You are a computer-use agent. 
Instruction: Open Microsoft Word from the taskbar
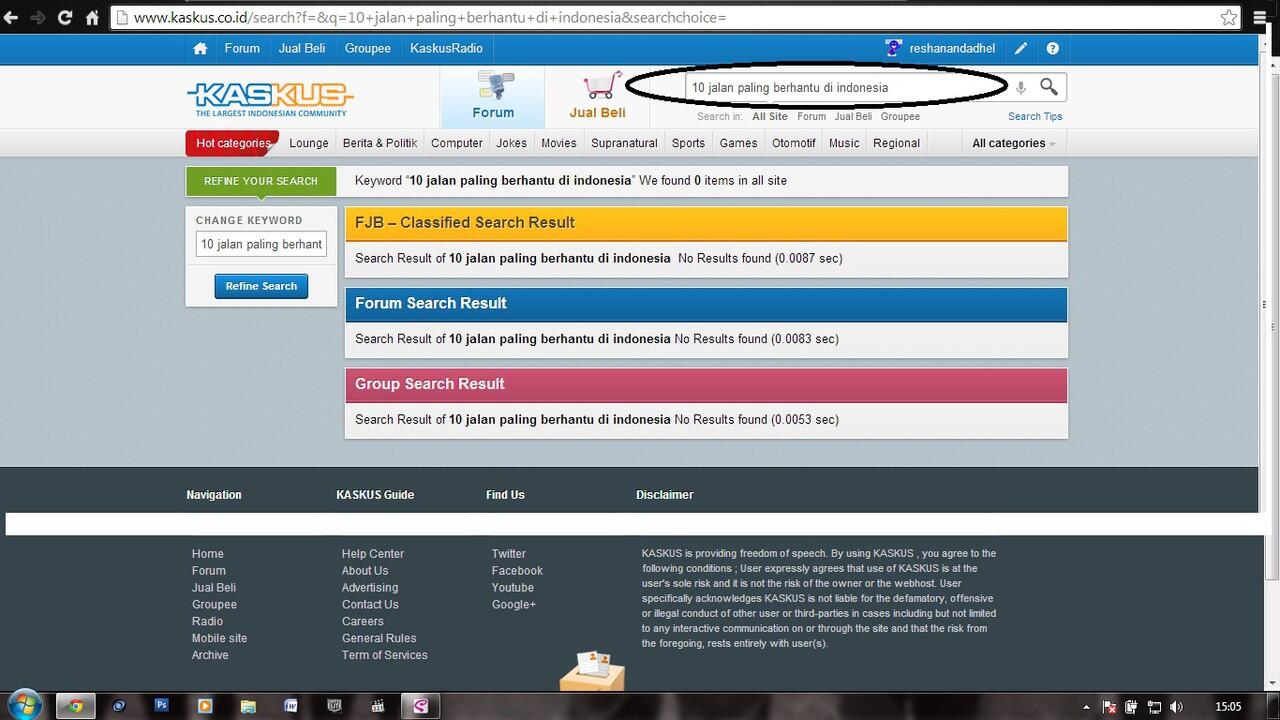click(x=290, y=705)
